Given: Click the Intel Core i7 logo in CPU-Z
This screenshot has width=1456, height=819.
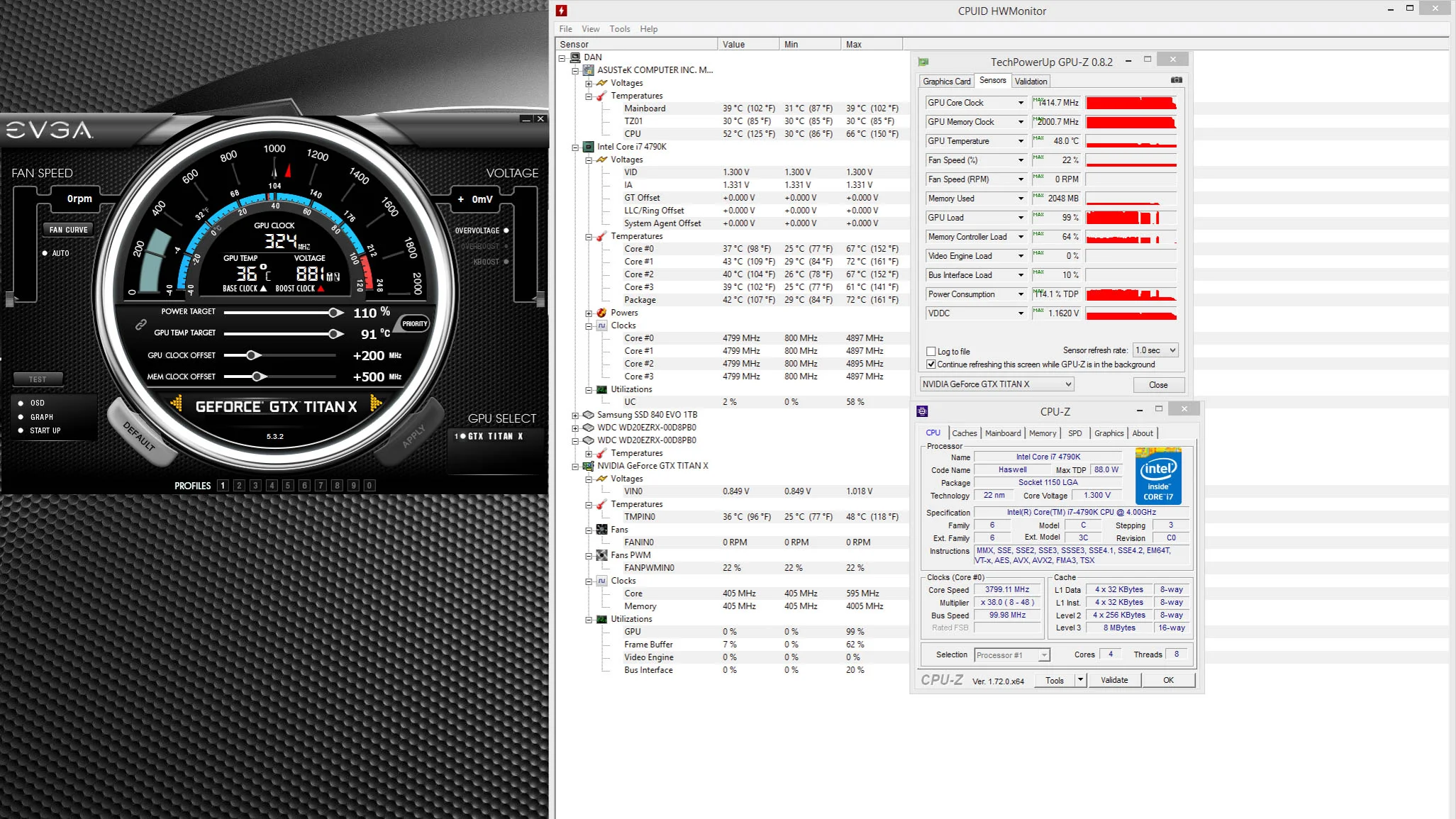Looking at the screenshot, I should coord(1158,476).
